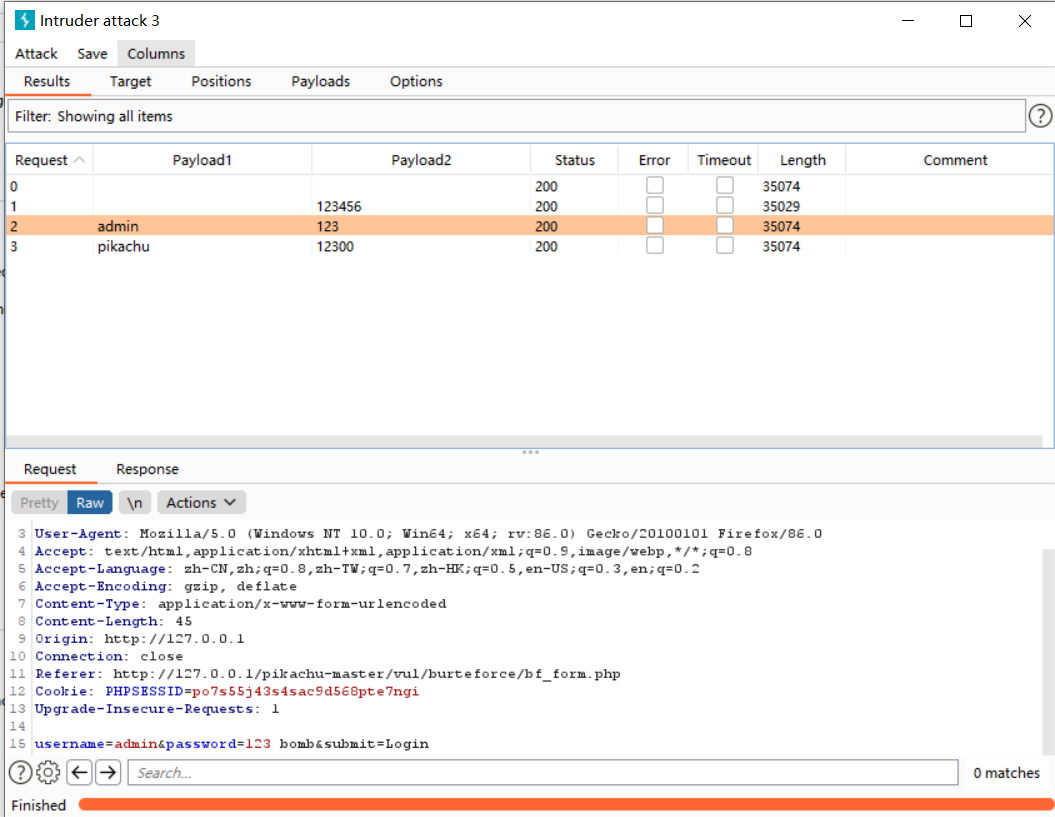
Task: Click the 12300 payload cell
Action: click(x=335, y=246)
